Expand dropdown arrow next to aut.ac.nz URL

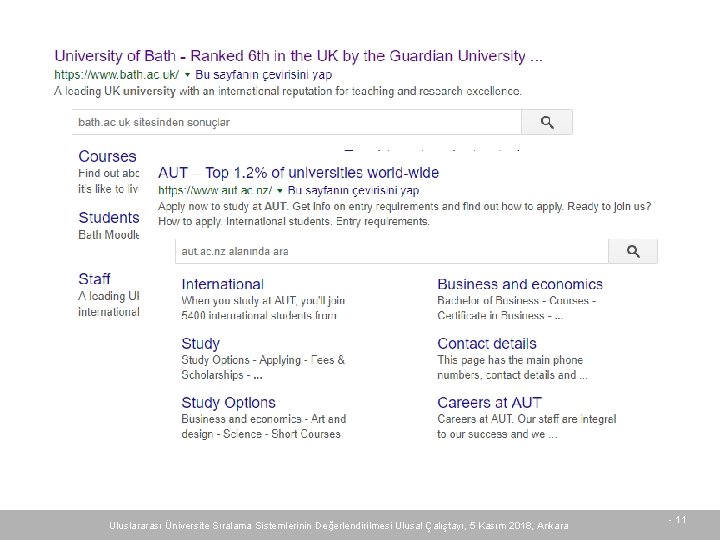click(x=280, y=191)
